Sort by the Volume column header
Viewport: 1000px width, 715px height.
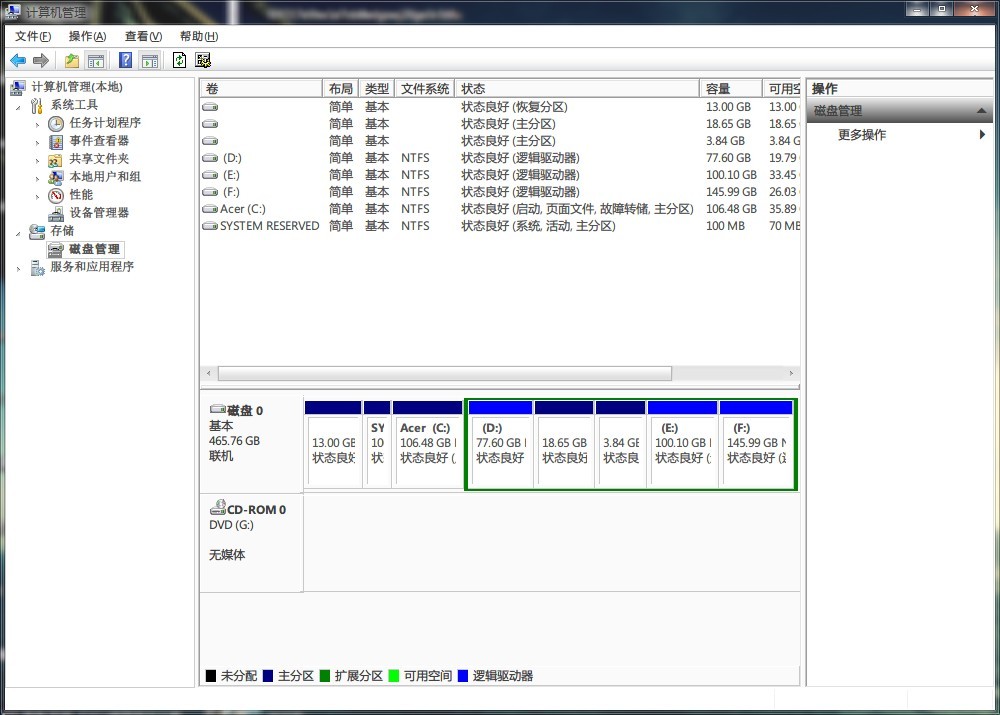(x=261, y=89)
